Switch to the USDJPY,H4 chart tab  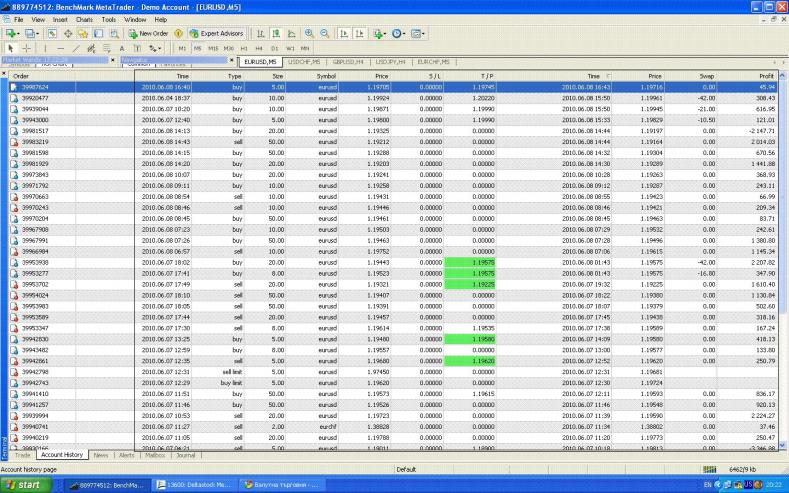[x=390, y=62]
